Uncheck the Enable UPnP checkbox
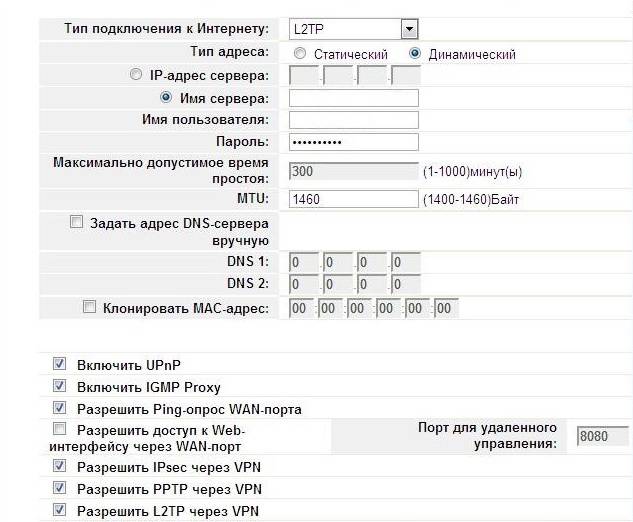This screenshot has width=633, height=522. pos(59,365)
